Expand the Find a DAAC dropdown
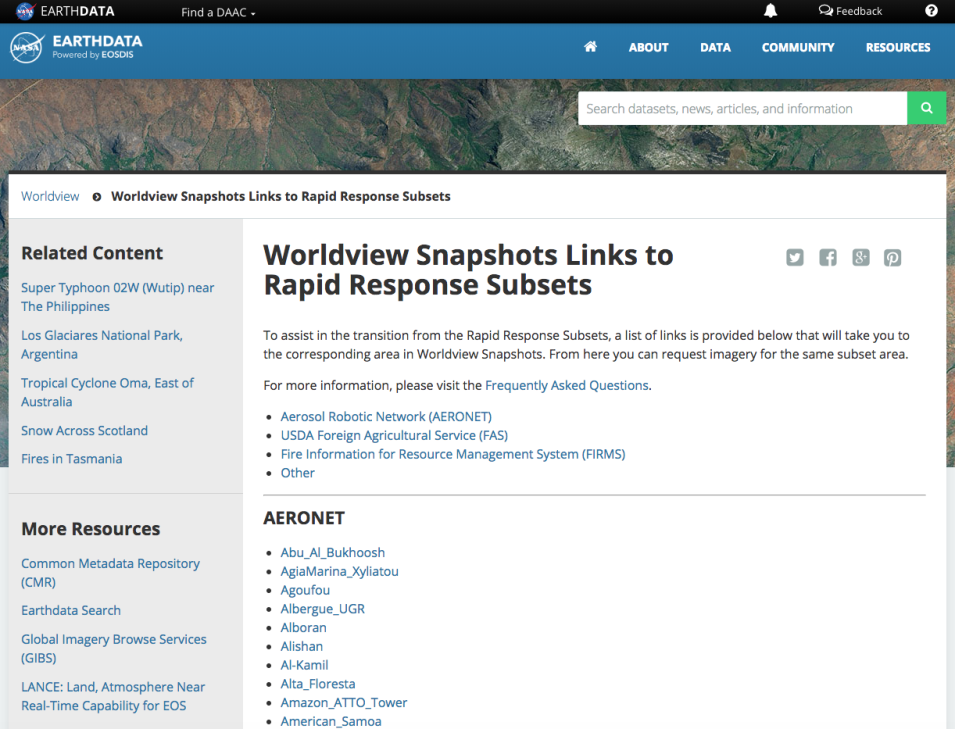Viewport: 955px width, 729px height. tap(218, 12)
